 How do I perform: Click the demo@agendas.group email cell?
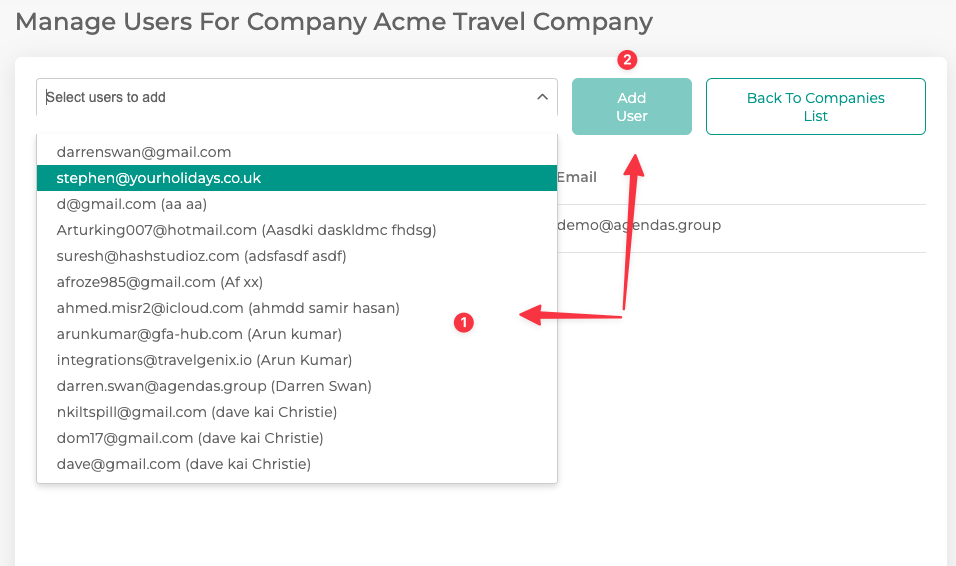point(638,225)
